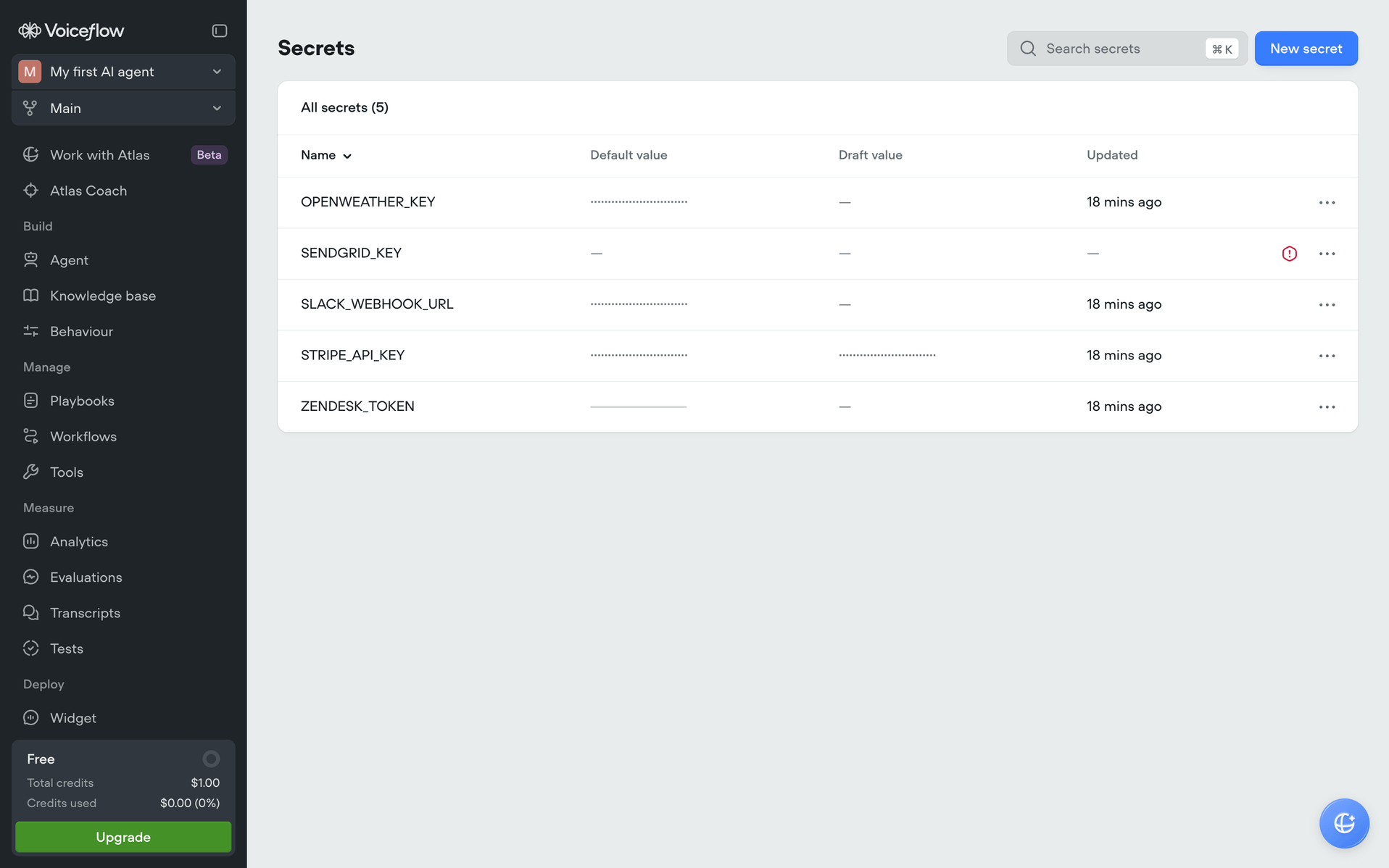Sort by Name column
Image resolution: width=1389 pixels, height=868 pixels.
326,155
